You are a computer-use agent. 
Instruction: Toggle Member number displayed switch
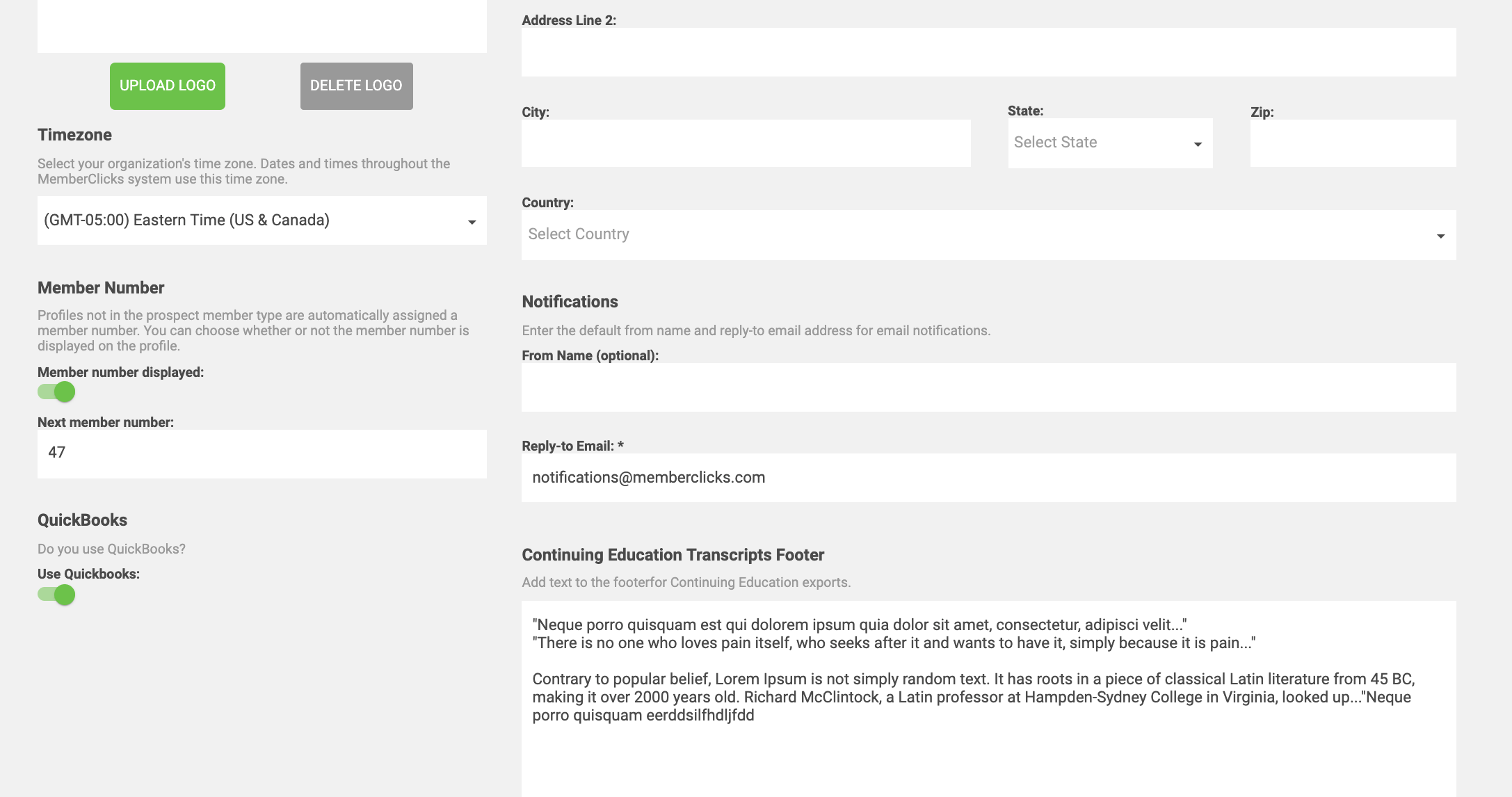tap(56, 392)
